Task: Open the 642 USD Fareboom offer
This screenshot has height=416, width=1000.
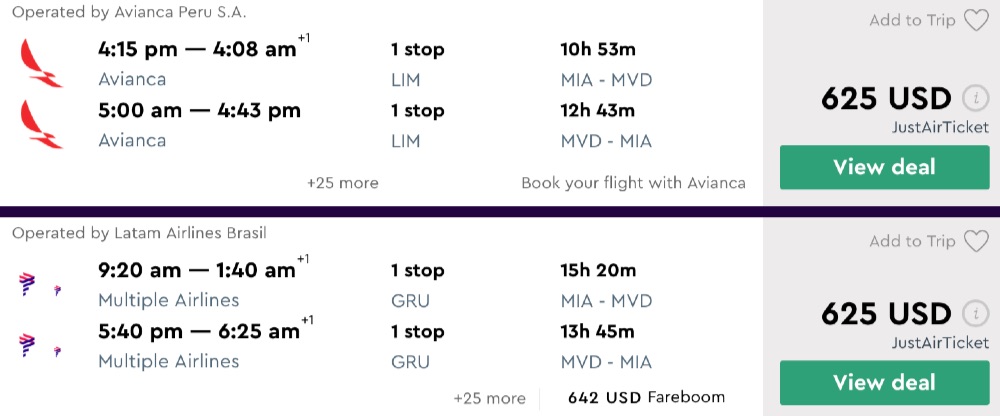Action: coord(646,398)
